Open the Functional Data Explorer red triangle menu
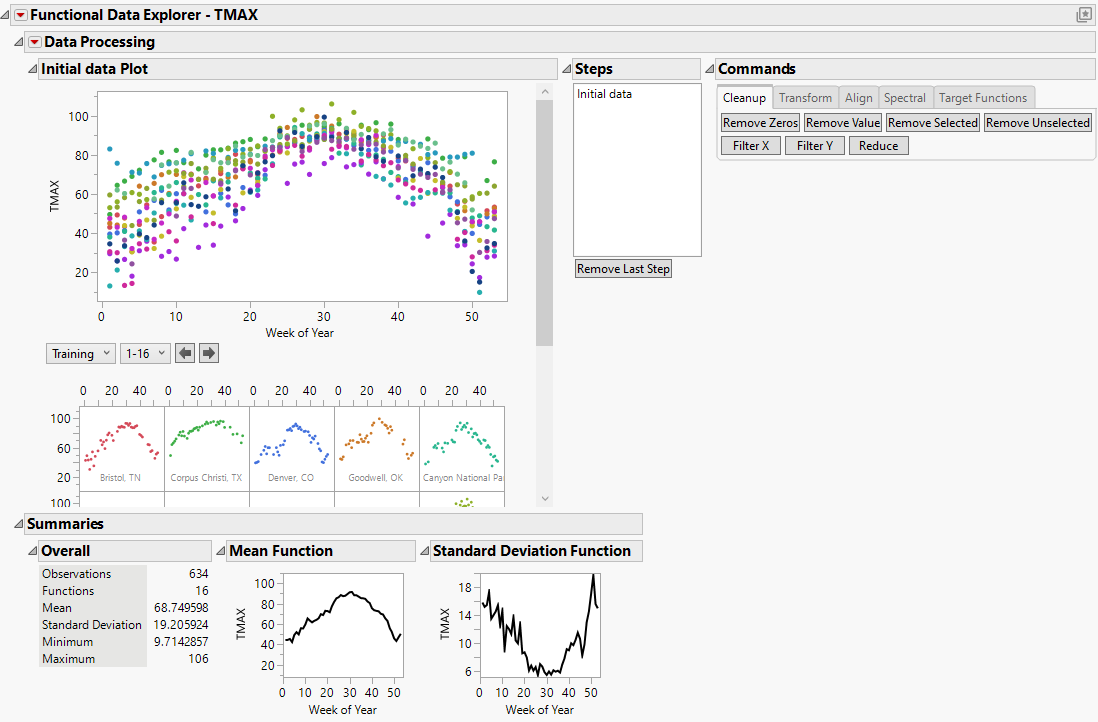 coord(20,15)
